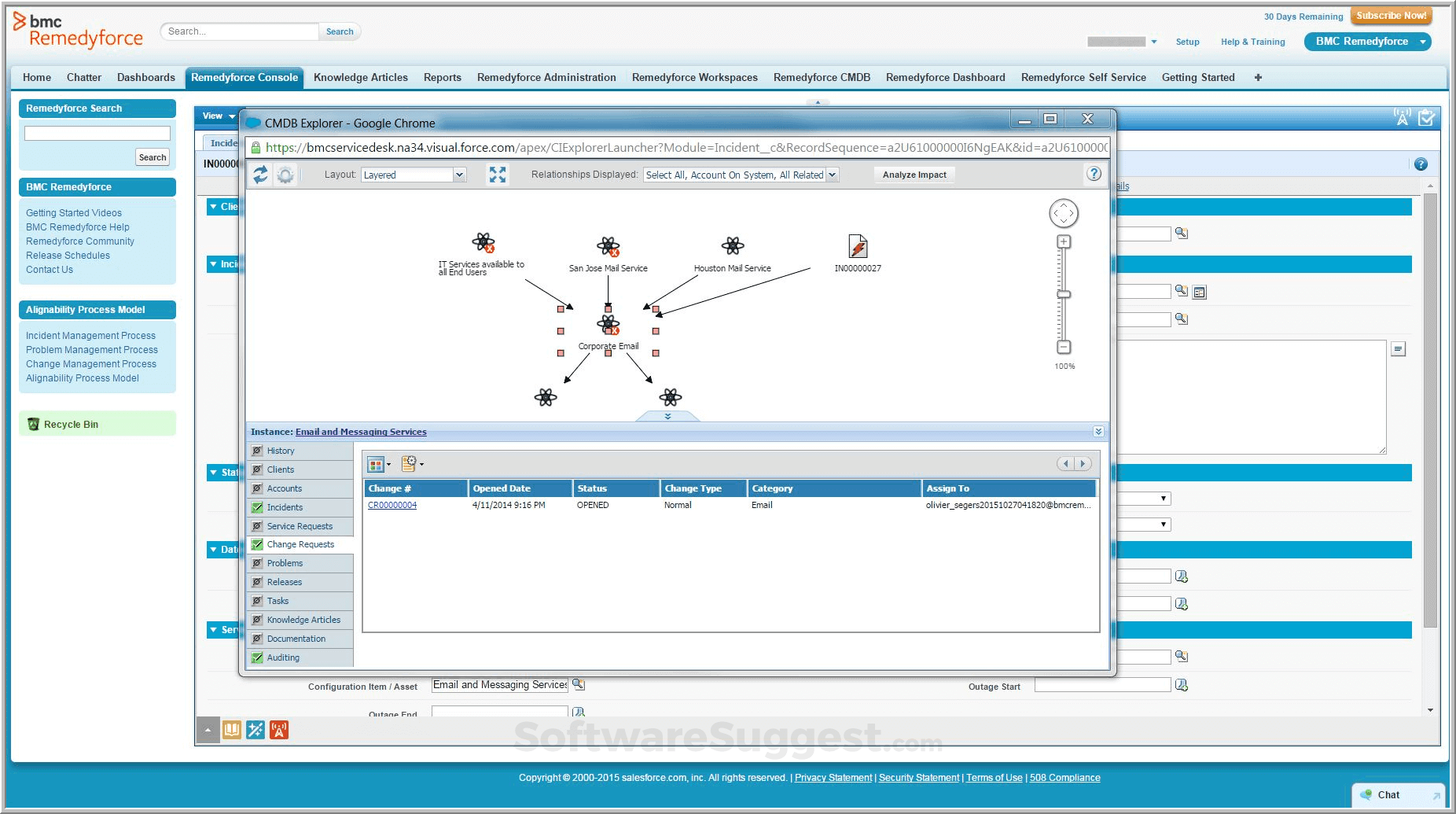Toggle the Releases checkbox
Image resolution: width=1456 pixels, height=814 pixels.
pos(257,582)
